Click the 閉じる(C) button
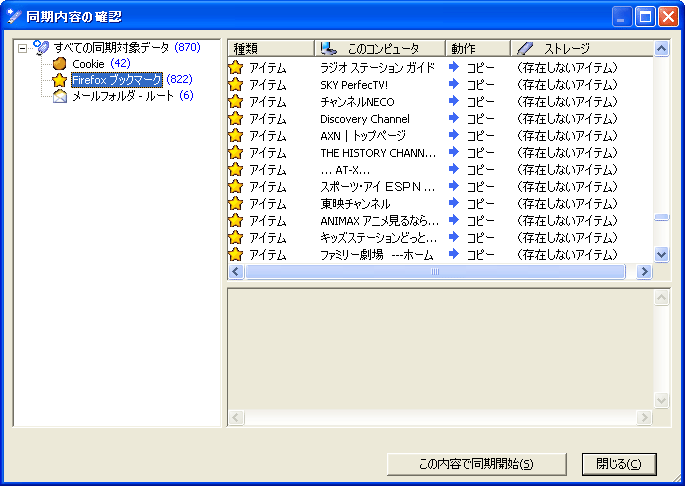685x486 pixels. click(619, 464)
